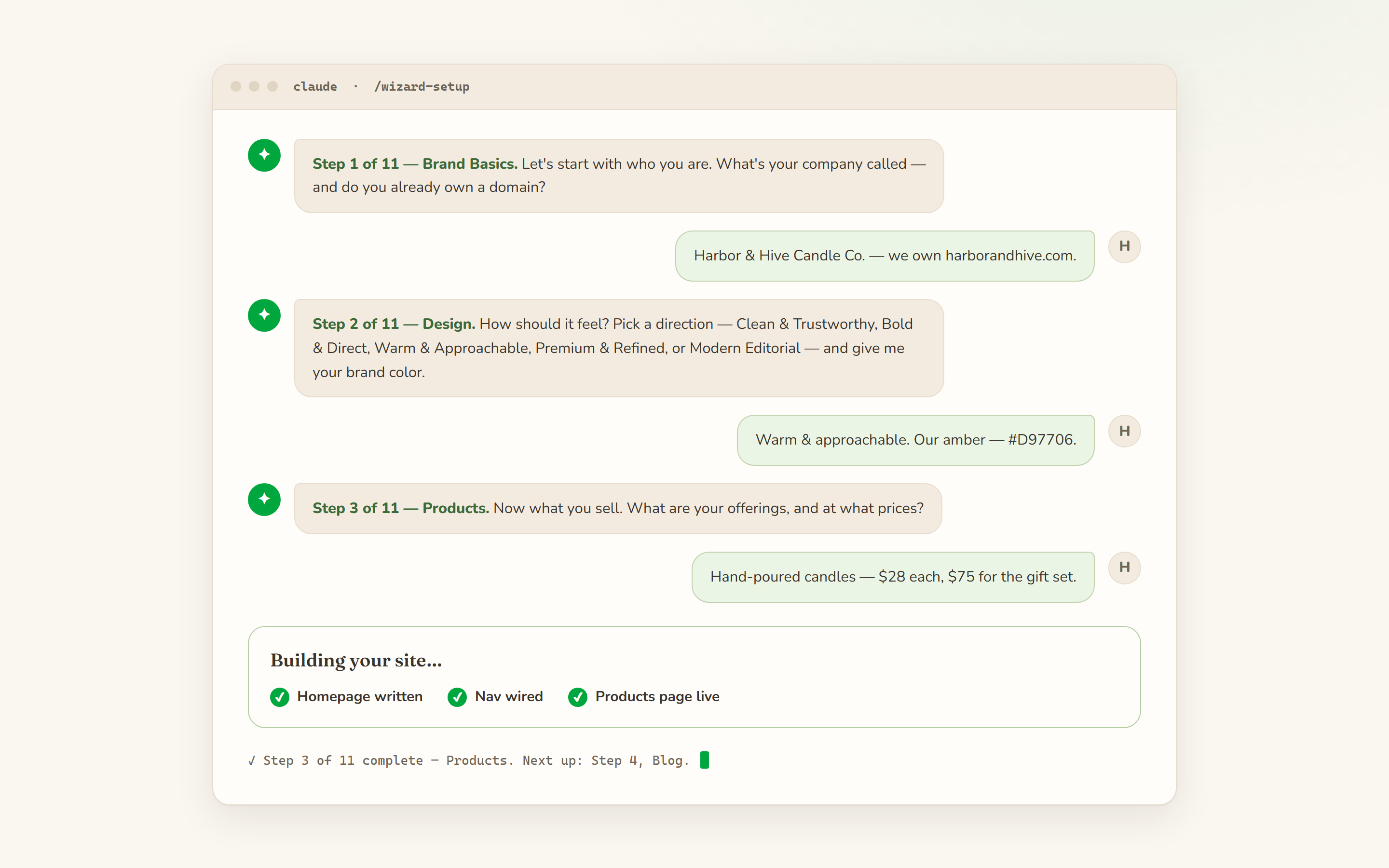Image resolution: width=1389 pixels, height=868 pixels.
Task: Click the 'Nav wired' label
Action: [508, 697]
